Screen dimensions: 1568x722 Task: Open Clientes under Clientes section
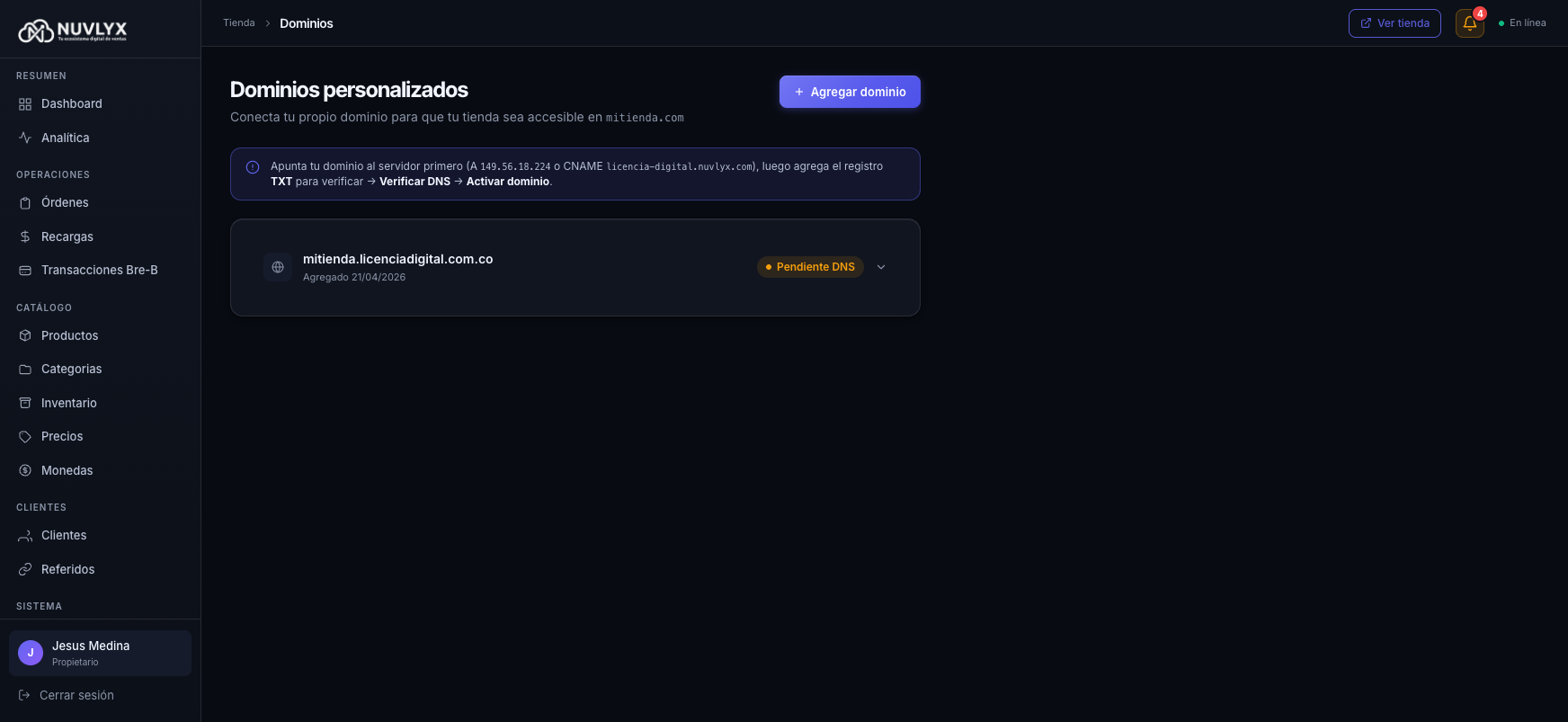[63, 535]
